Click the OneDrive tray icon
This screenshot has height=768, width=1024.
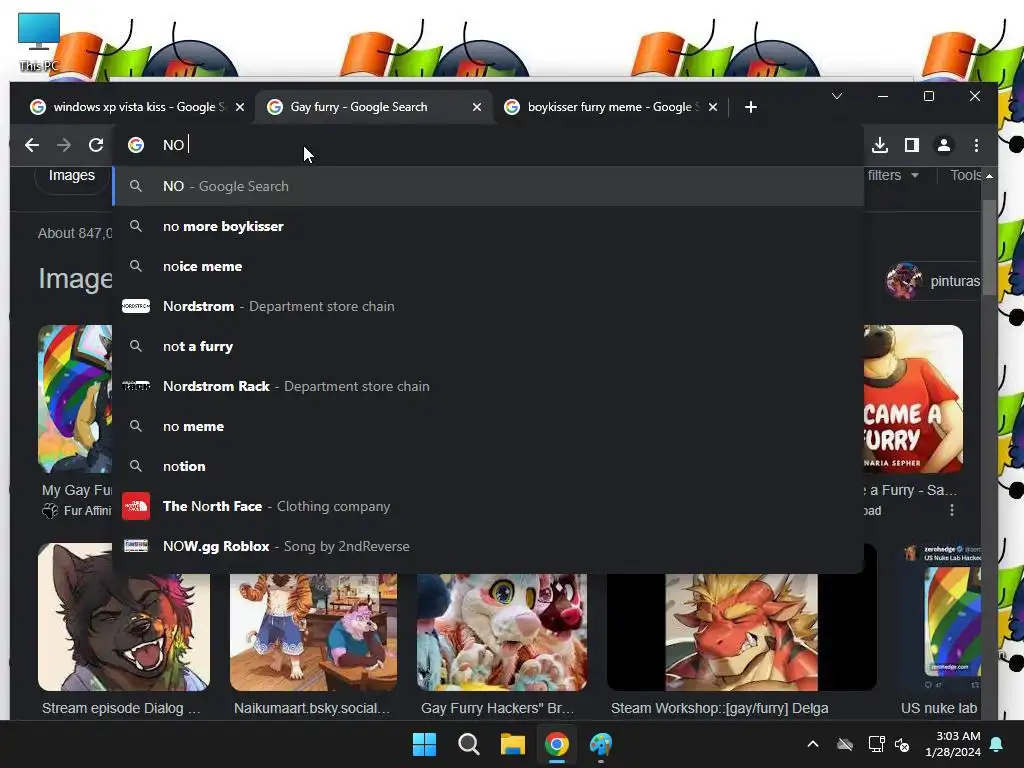pyautogui.click(x=845, y=744)
